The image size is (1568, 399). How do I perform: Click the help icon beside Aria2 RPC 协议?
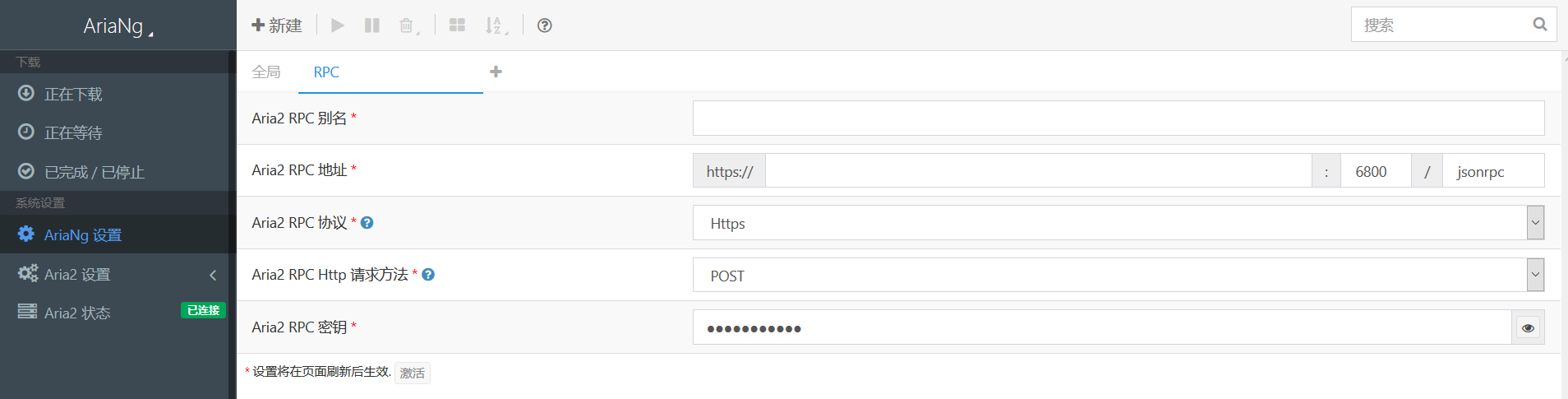pos(367,222)
